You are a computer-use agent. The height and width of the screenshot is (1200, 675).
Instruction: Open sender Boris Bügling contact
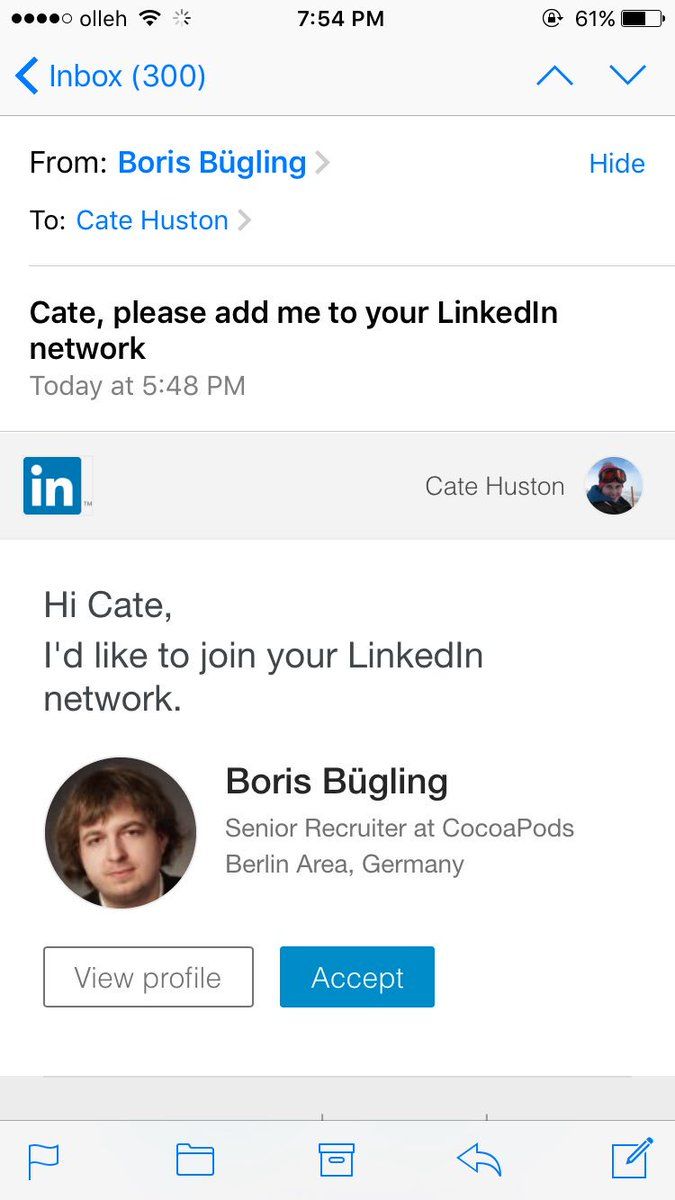point(212,163)
